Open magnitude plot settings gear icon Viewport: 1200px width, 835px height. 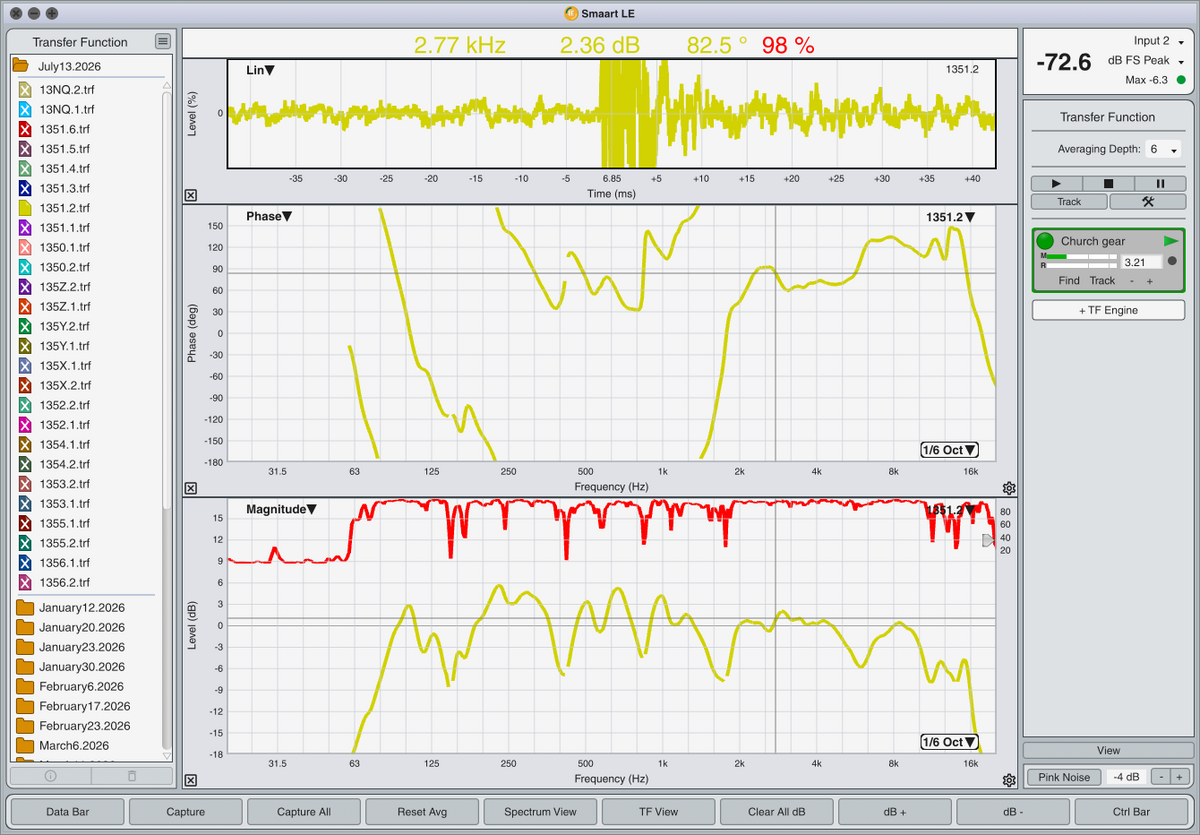(x=1009, y=780)
